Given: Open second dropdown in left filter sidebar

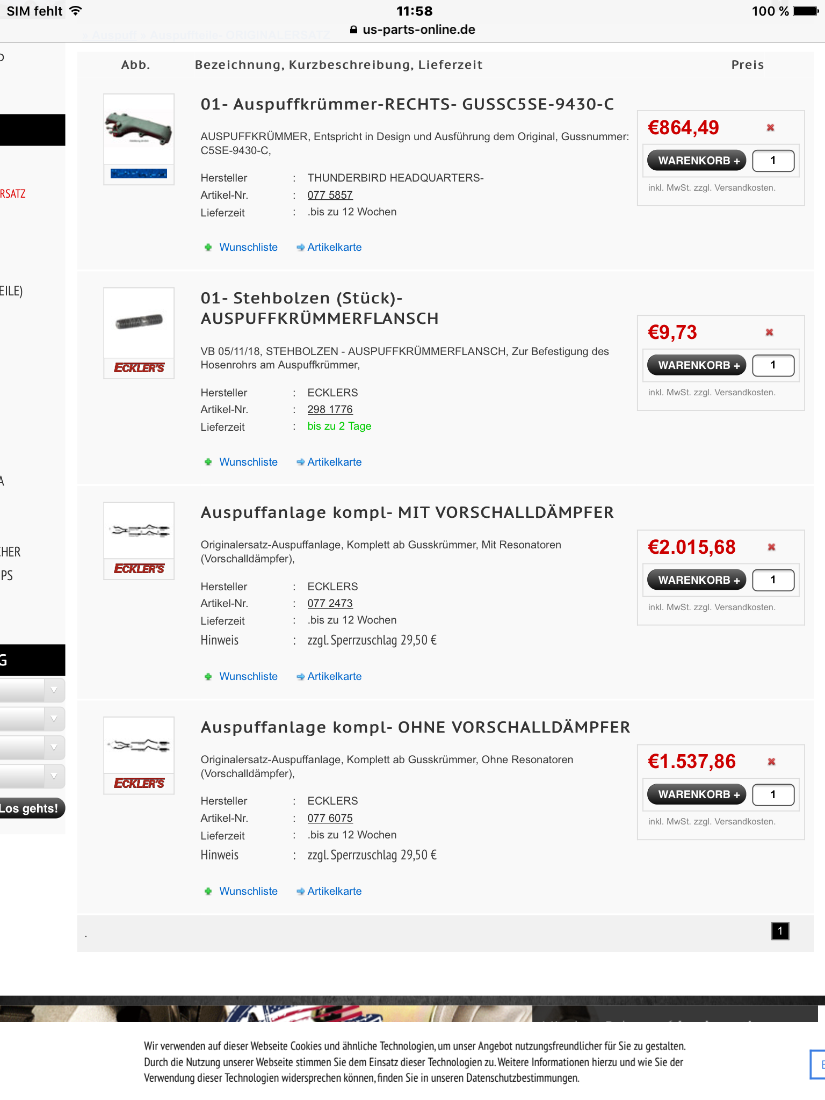Looking at the screenshot, I should pos(32,719).
